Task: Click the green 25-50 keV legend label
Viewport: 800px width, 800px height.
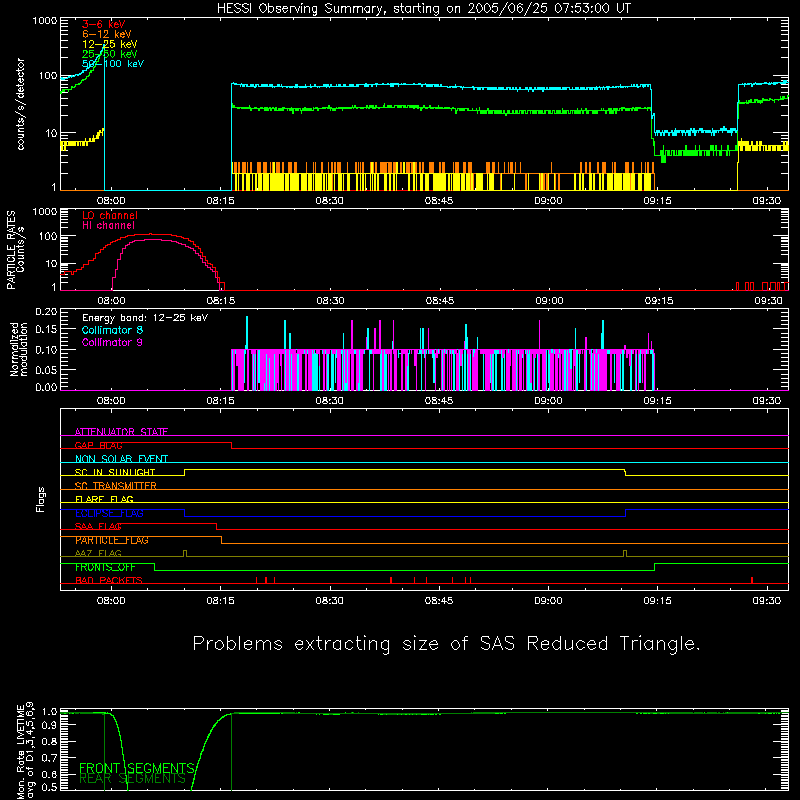Action: coord(110,54)
